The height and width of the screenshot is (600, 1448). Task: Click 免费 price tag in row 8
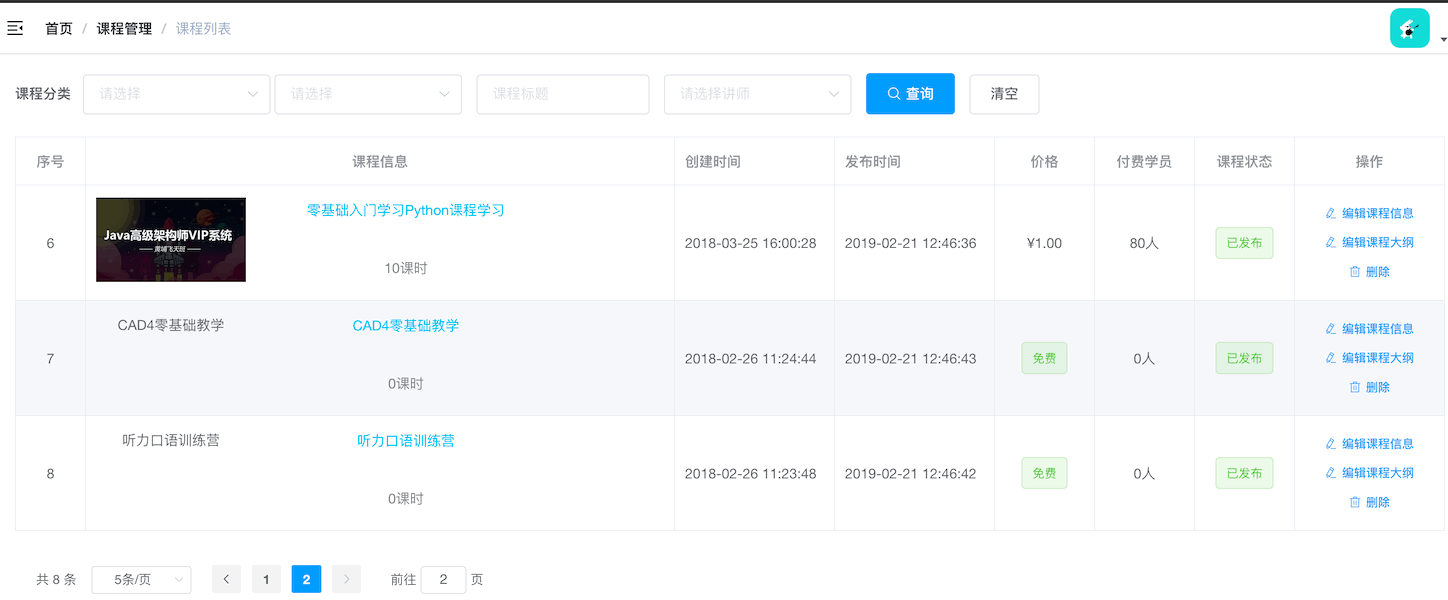(1044, 473)
